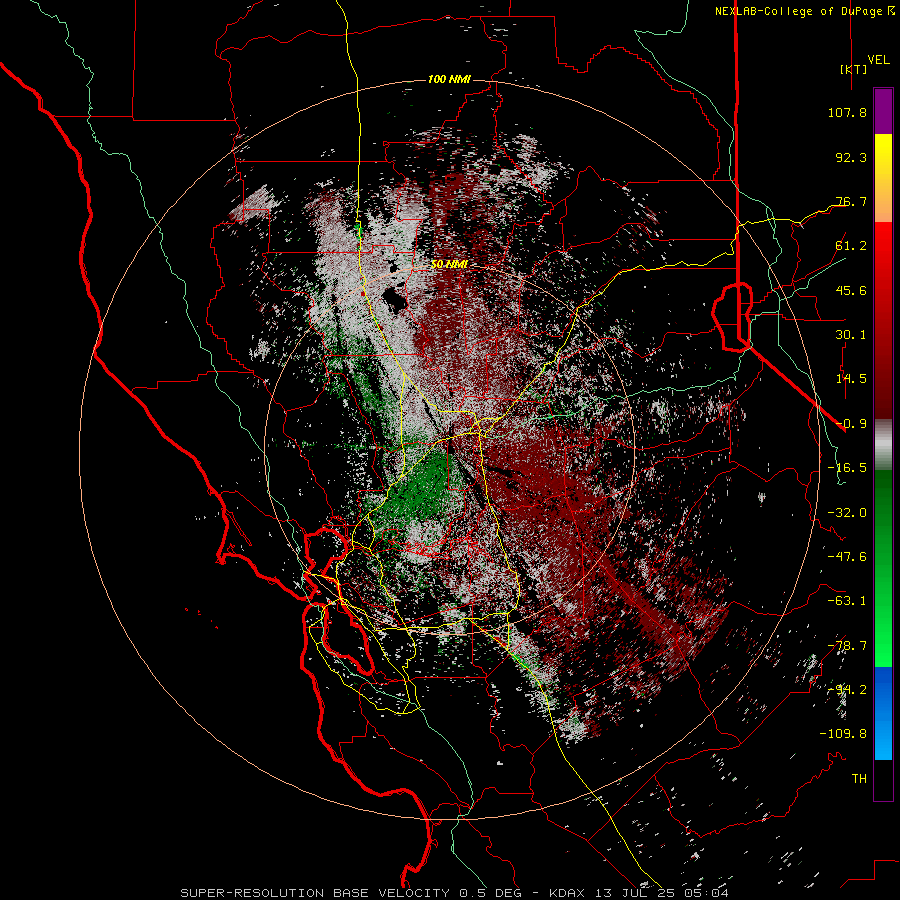Click the bright green color bar segment
The image size is (900, 900).
point(883,568)
